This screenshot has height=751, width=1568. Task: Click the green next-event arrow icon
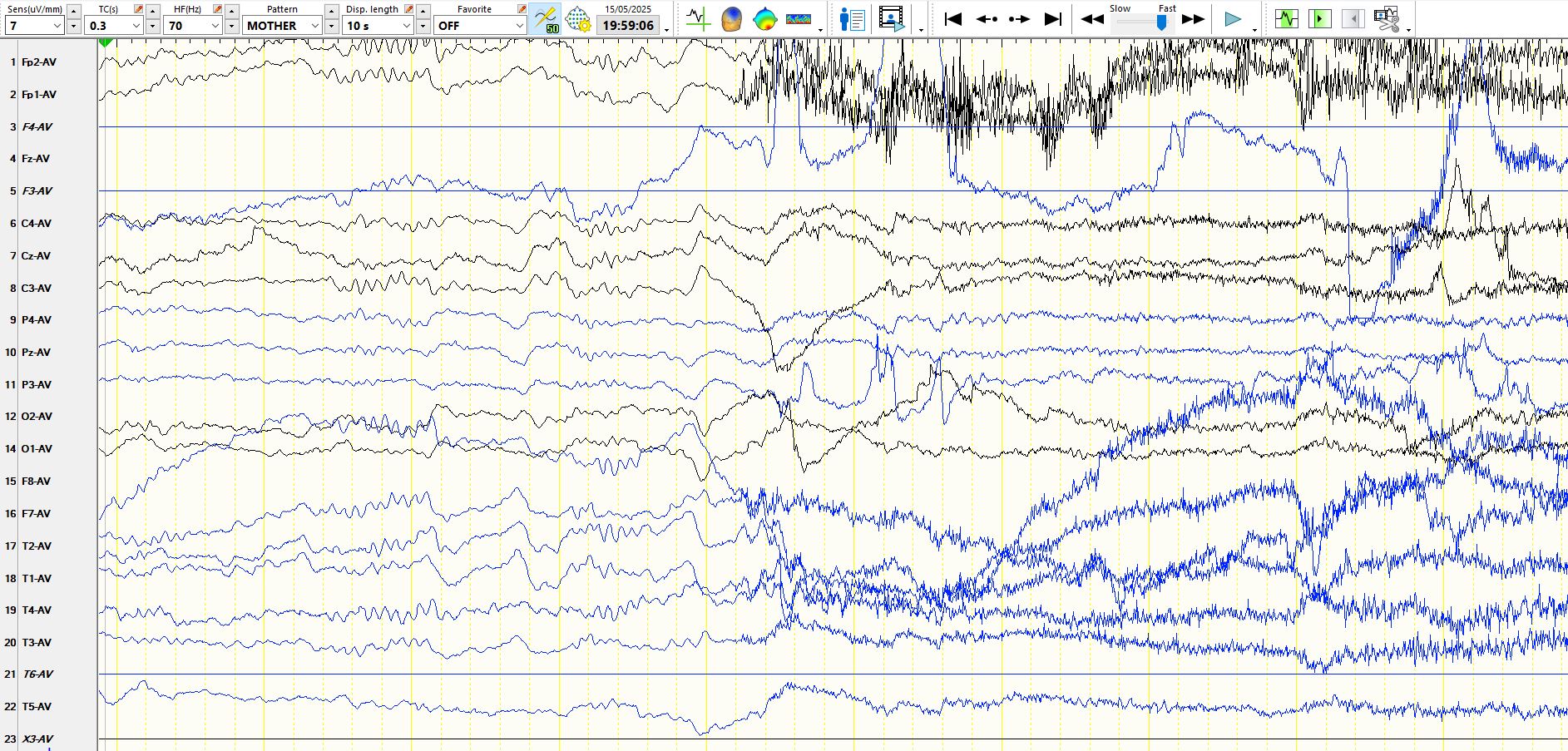point(1320,18)
